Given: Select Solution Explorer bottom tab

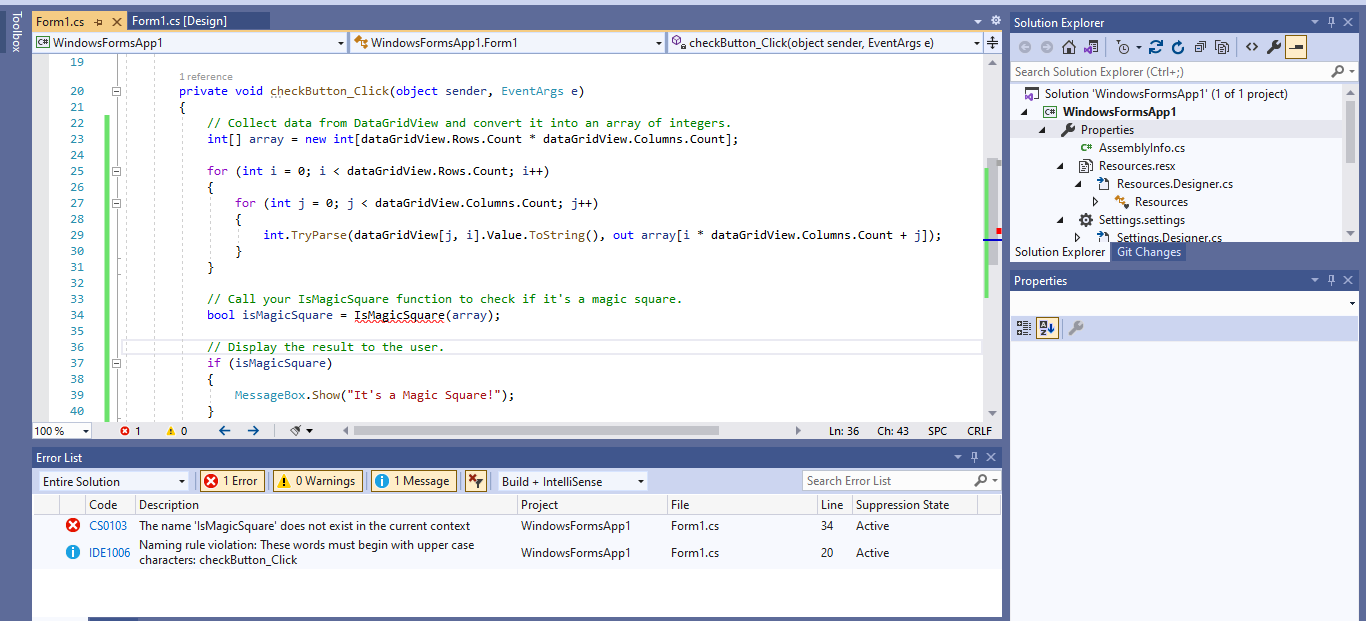Looking at the screenshot, I should [x=1060, y=252].
